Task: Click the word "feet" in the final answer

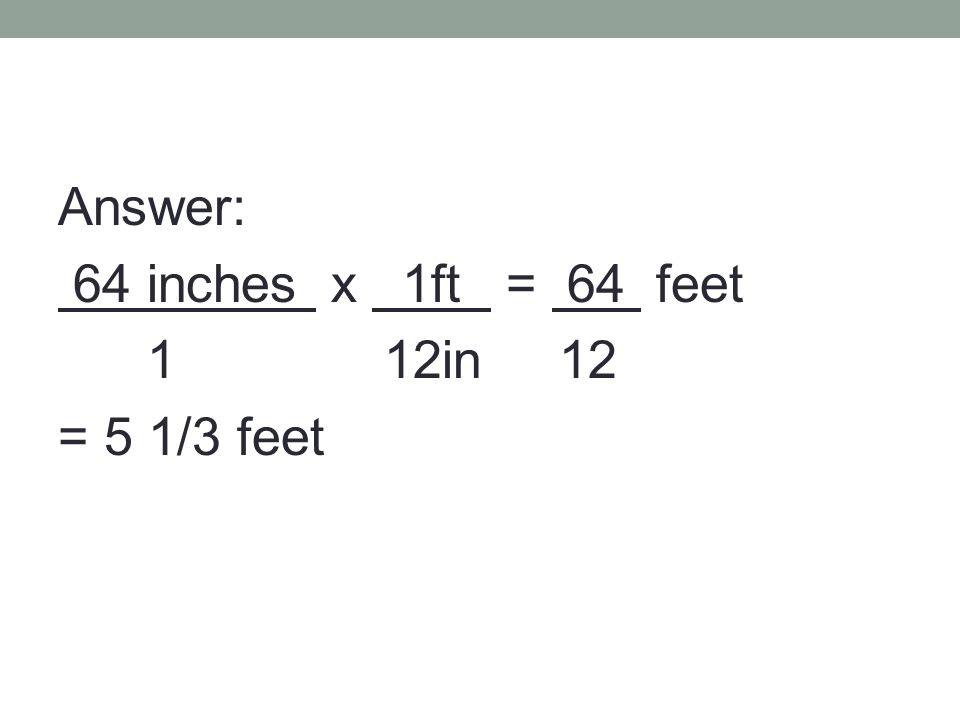Action: (280, 436)
